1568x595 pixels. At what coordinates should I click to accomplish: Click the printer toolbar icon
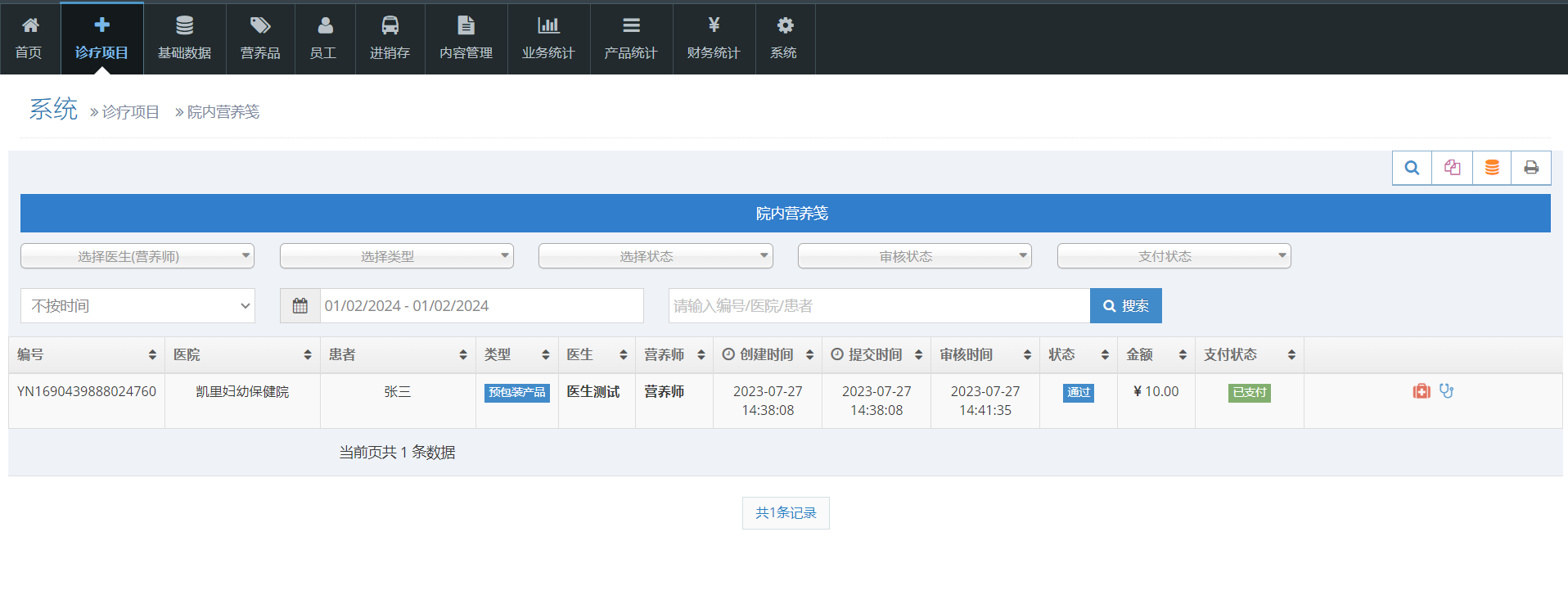coord(1531,168)
